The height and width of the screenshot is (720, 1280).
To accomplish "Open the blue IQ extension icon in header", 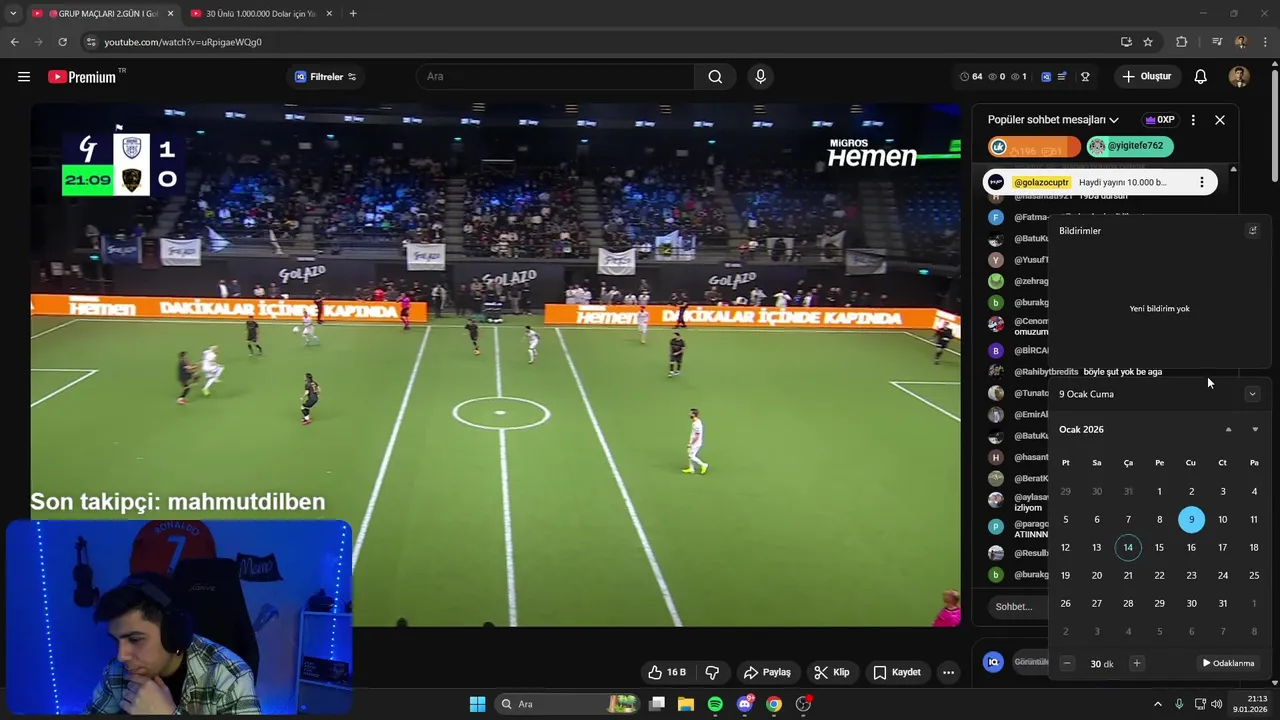I will click(1046, 77).
